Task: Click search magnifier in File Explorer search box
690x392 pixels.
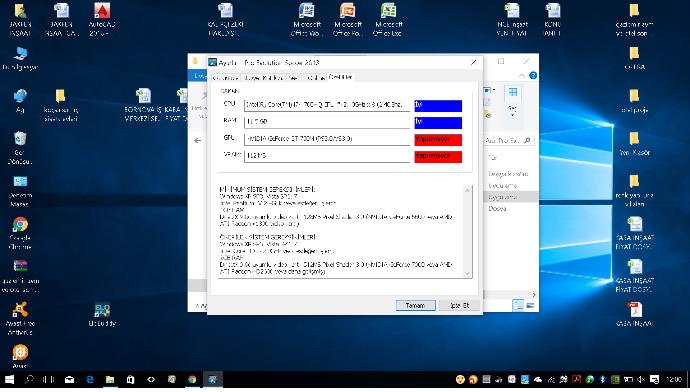Action: click(528, 140)
